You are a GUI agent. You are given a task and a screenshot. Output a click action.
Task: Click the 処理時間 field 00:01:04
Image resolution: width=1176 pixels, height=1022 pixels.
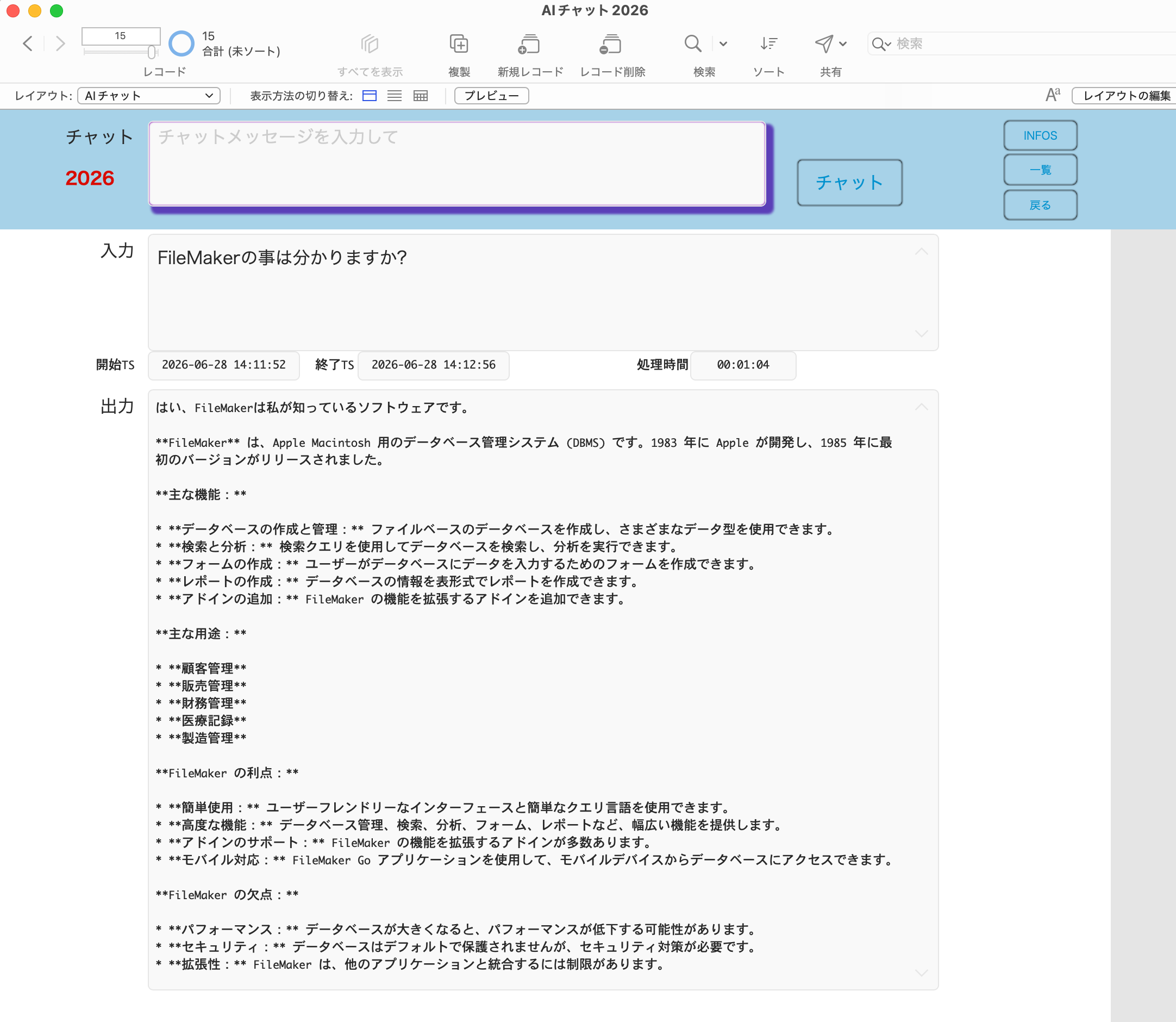coord(743,365)
